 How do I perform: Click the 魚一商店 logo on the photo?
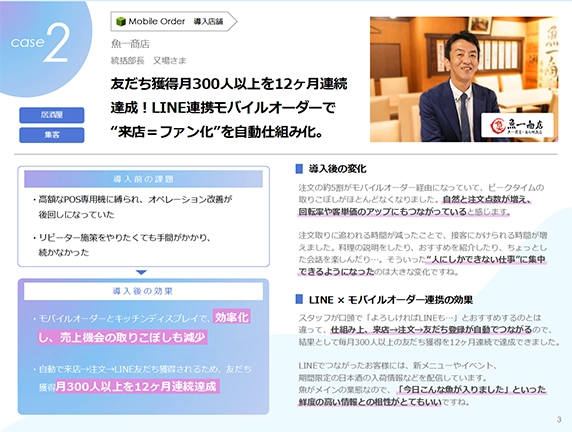(x=517, y=126)
